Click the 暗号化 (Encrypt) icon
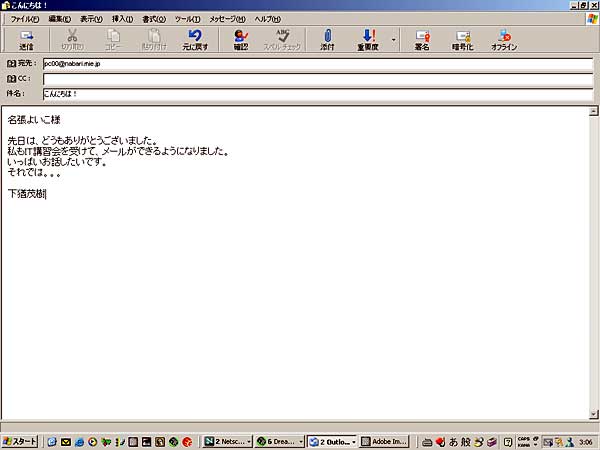The width and height of the screenshot is (600, 450). tap(462, 40)
